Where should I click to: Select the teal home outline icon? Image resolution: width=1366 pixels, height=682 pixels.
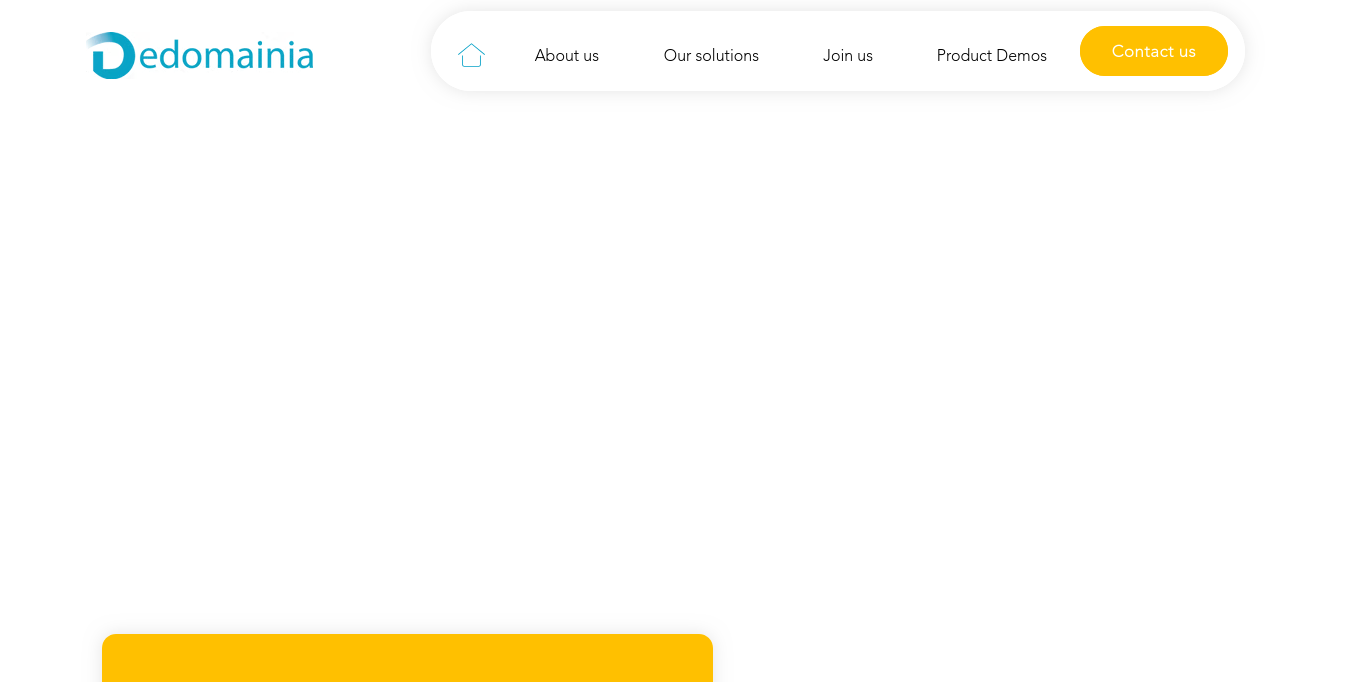click(471, 55)
